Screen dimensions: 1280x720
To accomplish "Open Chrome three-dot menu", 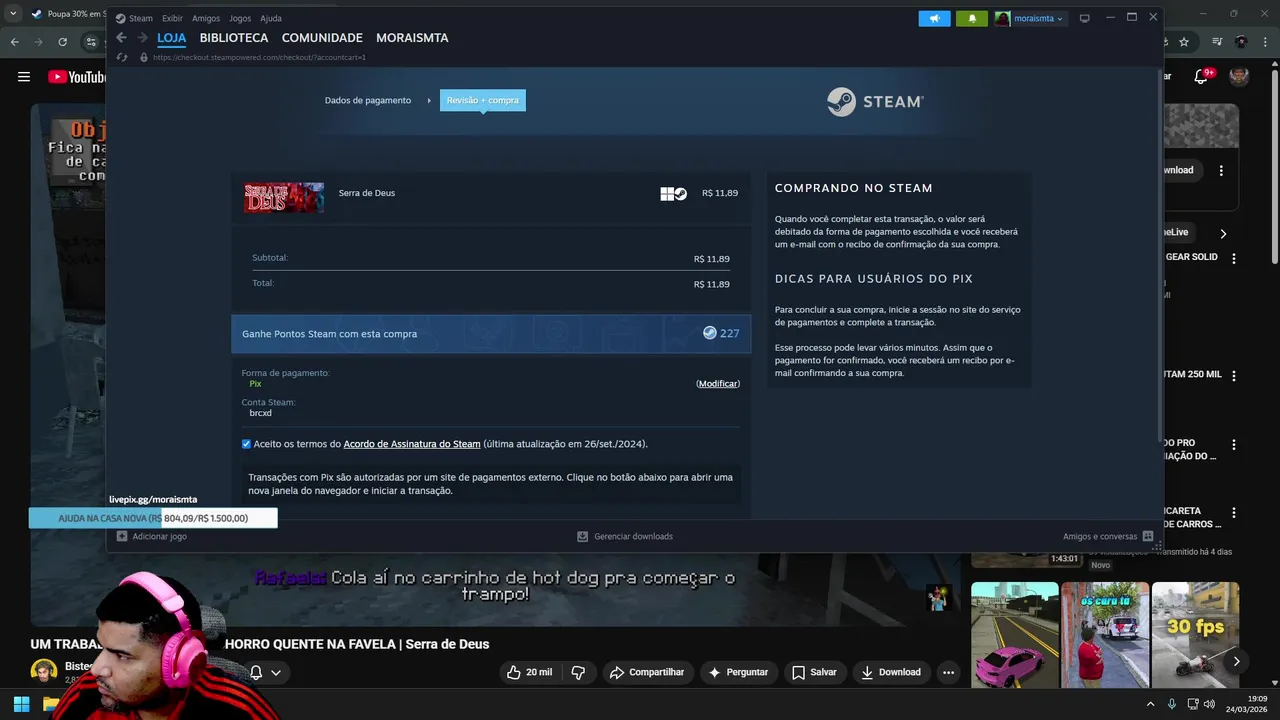I will coord(1266,42).
